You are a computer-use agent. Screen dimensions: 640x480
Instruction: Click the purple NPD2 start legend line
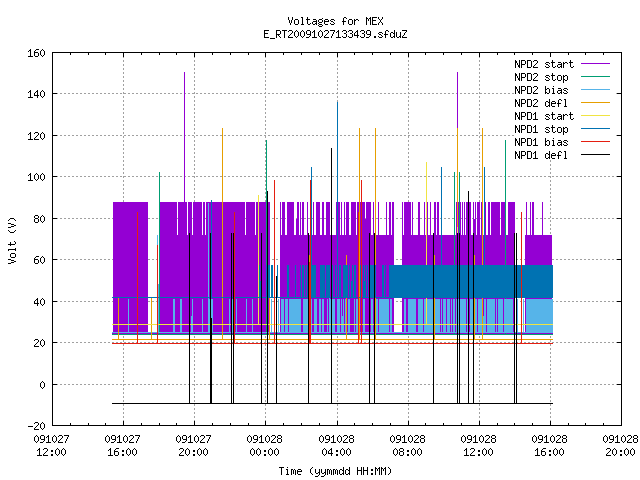[x=595, y=64]
